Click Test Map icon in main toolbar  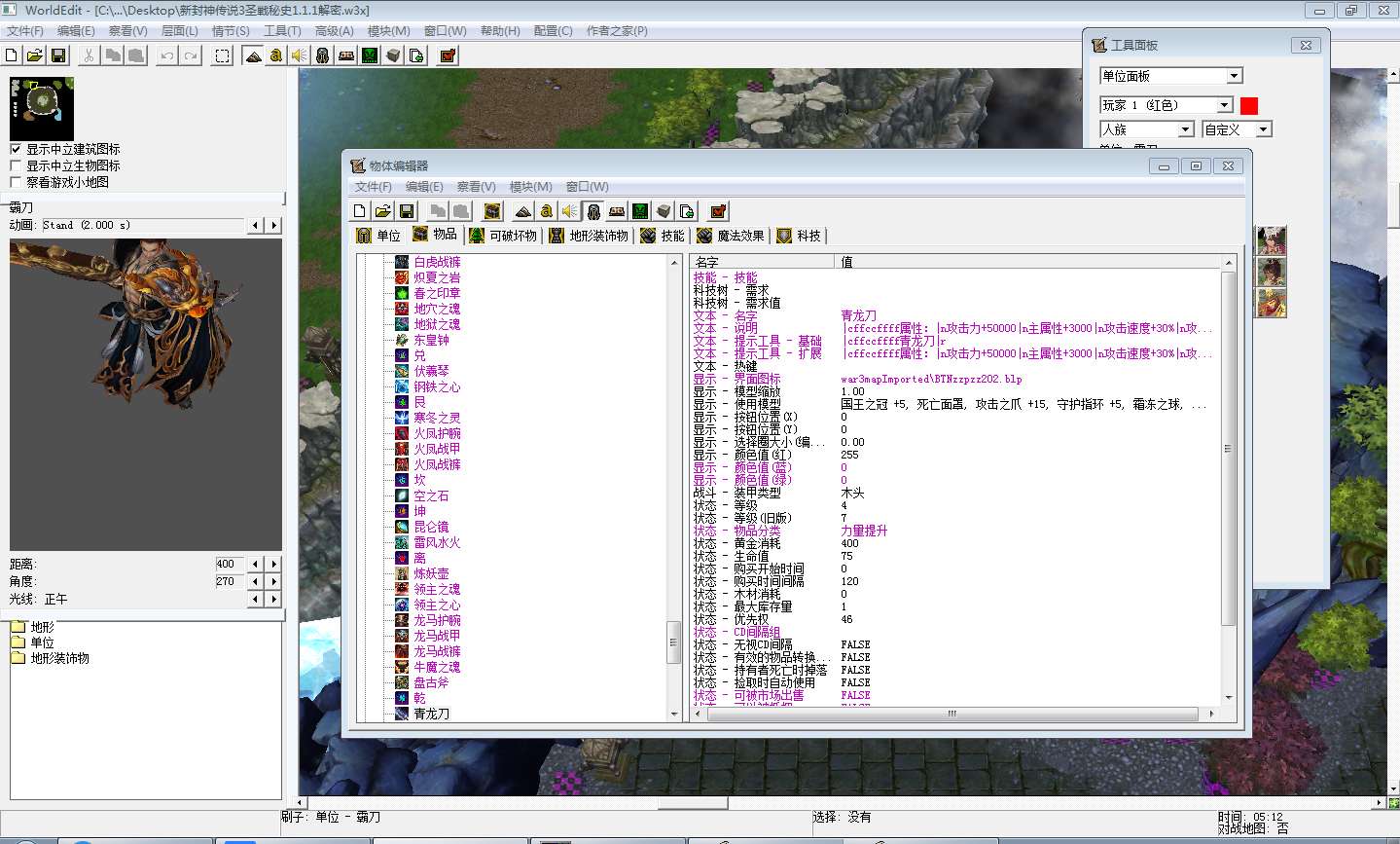click(448, 55)
